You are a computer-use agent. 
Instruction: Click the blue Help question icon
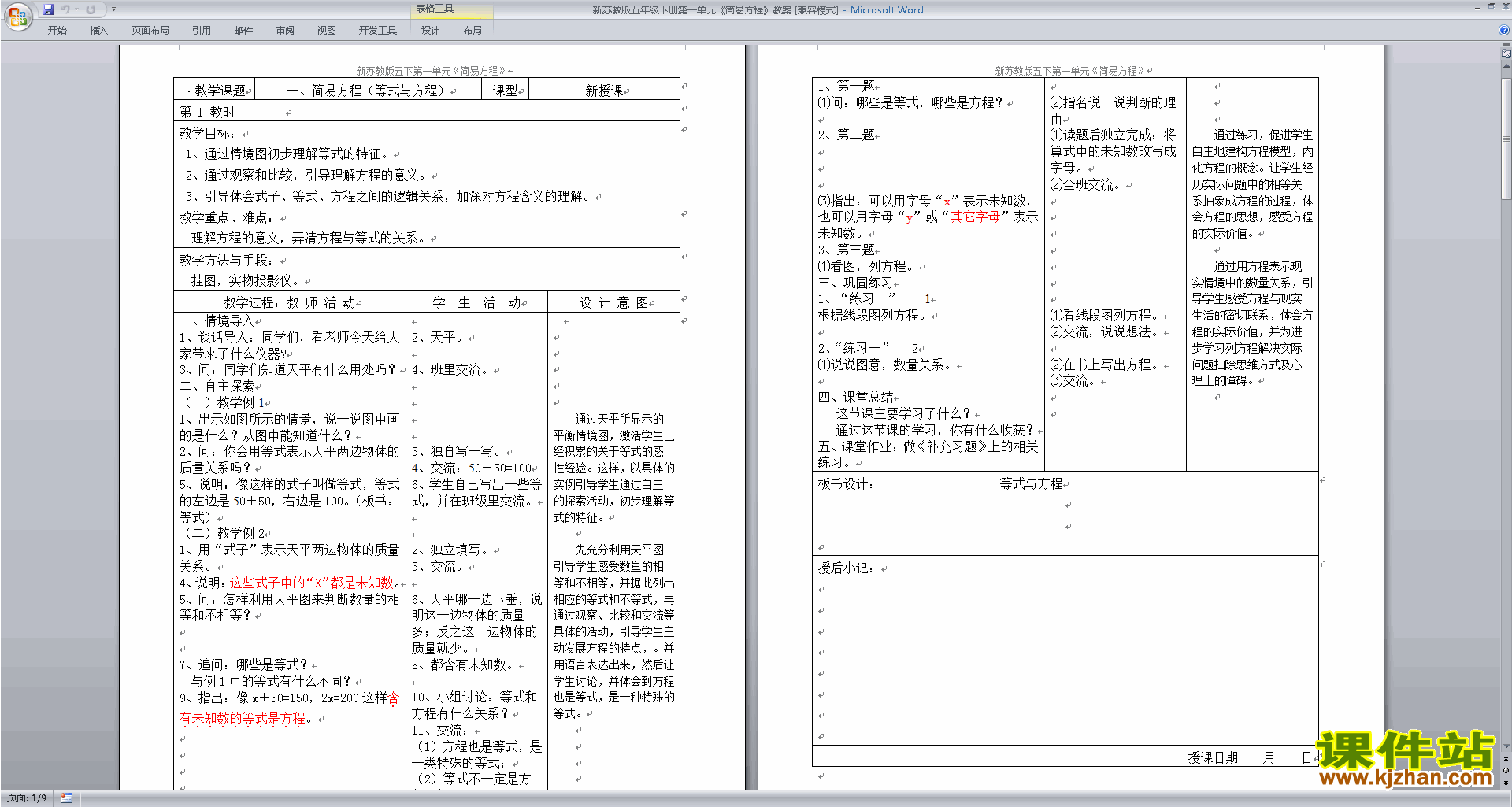tap(1504, 30)
